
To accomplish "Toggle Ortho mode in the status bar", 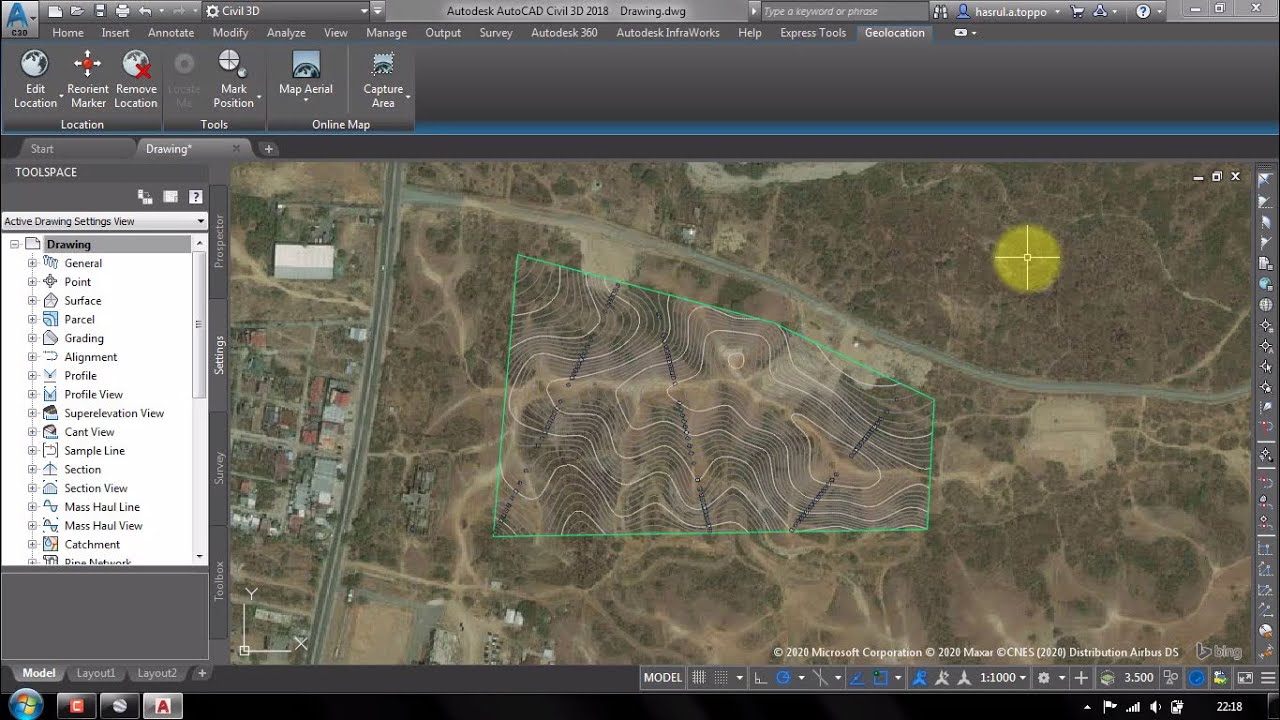I will tap(760, 677).
